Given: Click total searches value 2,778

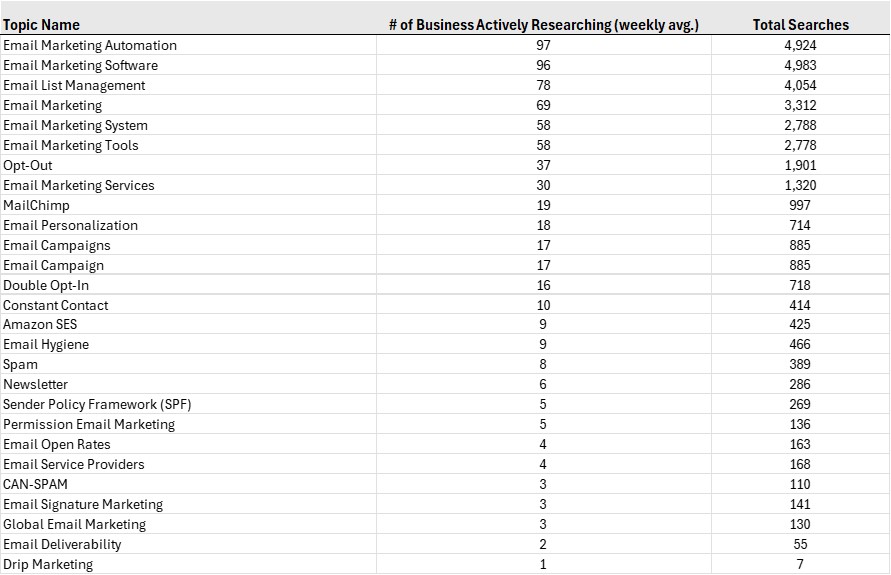Looking at the screenshot, I should coord(800,145).
